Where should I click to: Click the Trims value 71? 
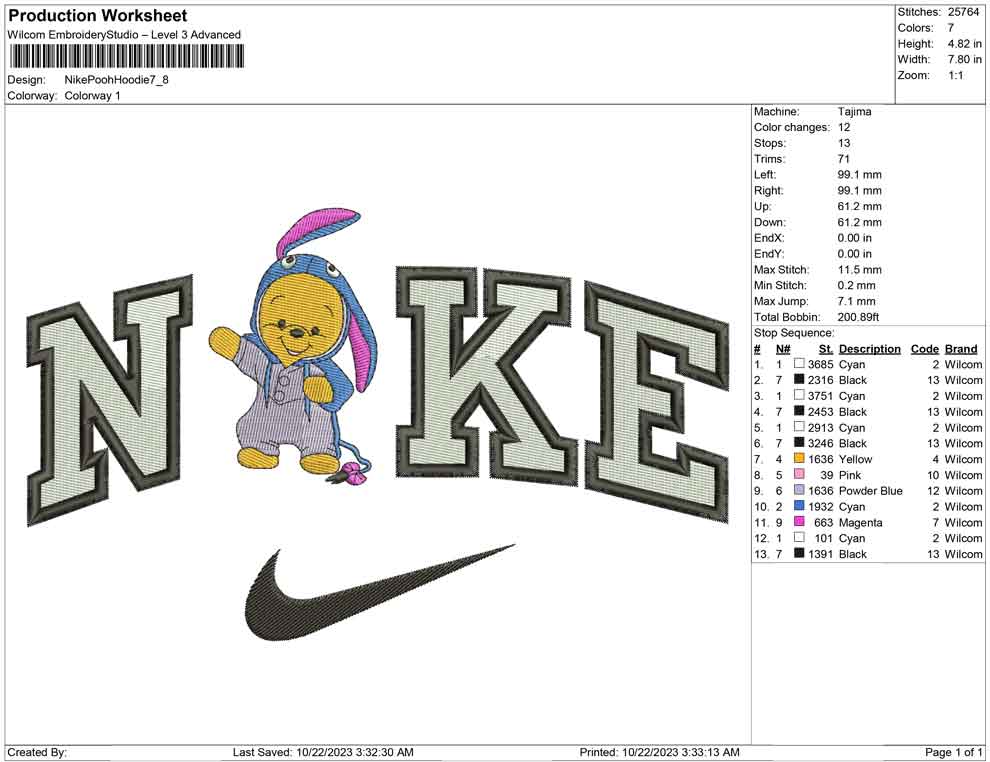(x=844, y=158)
